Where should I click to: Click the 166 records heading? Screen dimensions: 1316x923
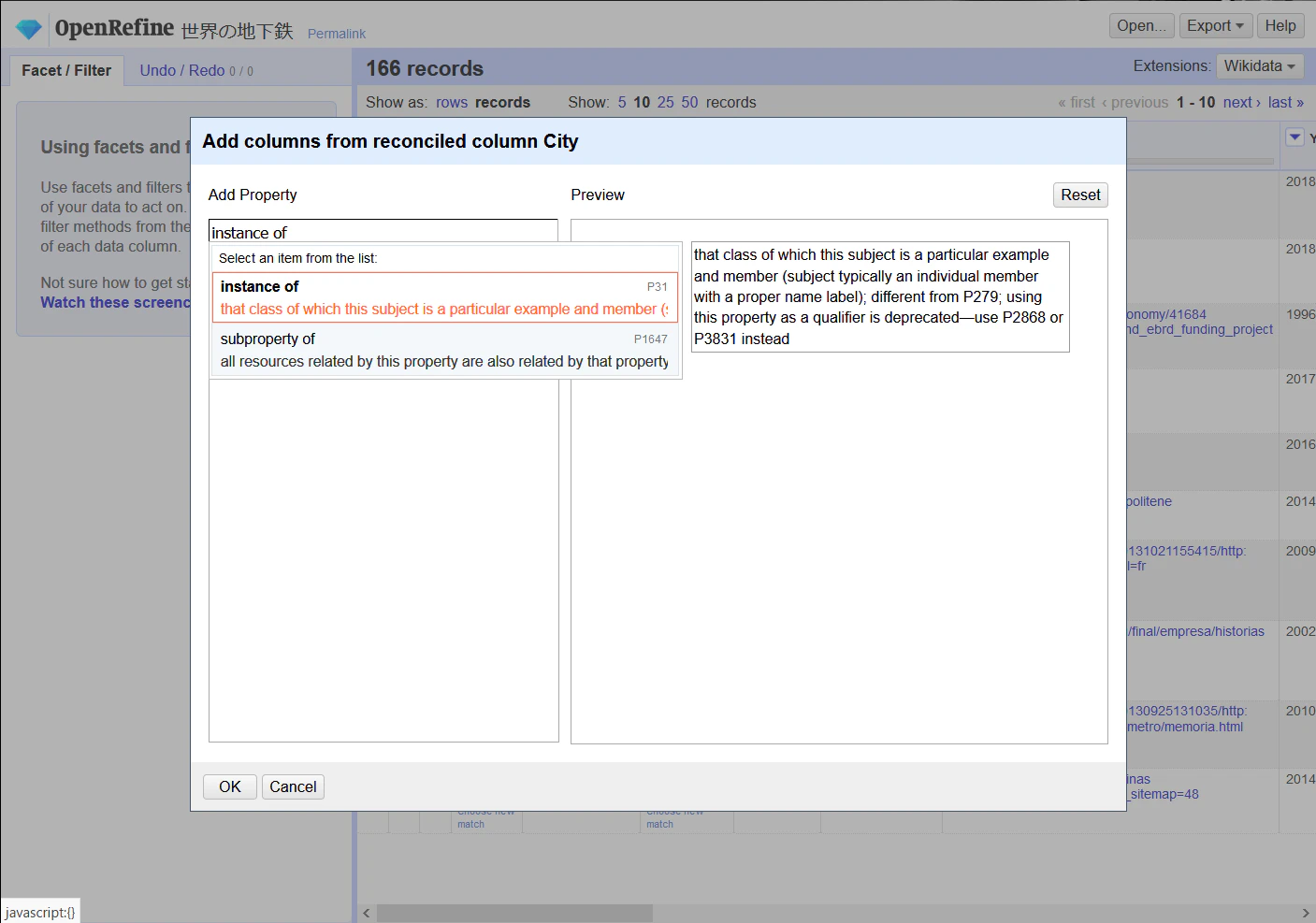click(x=425, y=68)
